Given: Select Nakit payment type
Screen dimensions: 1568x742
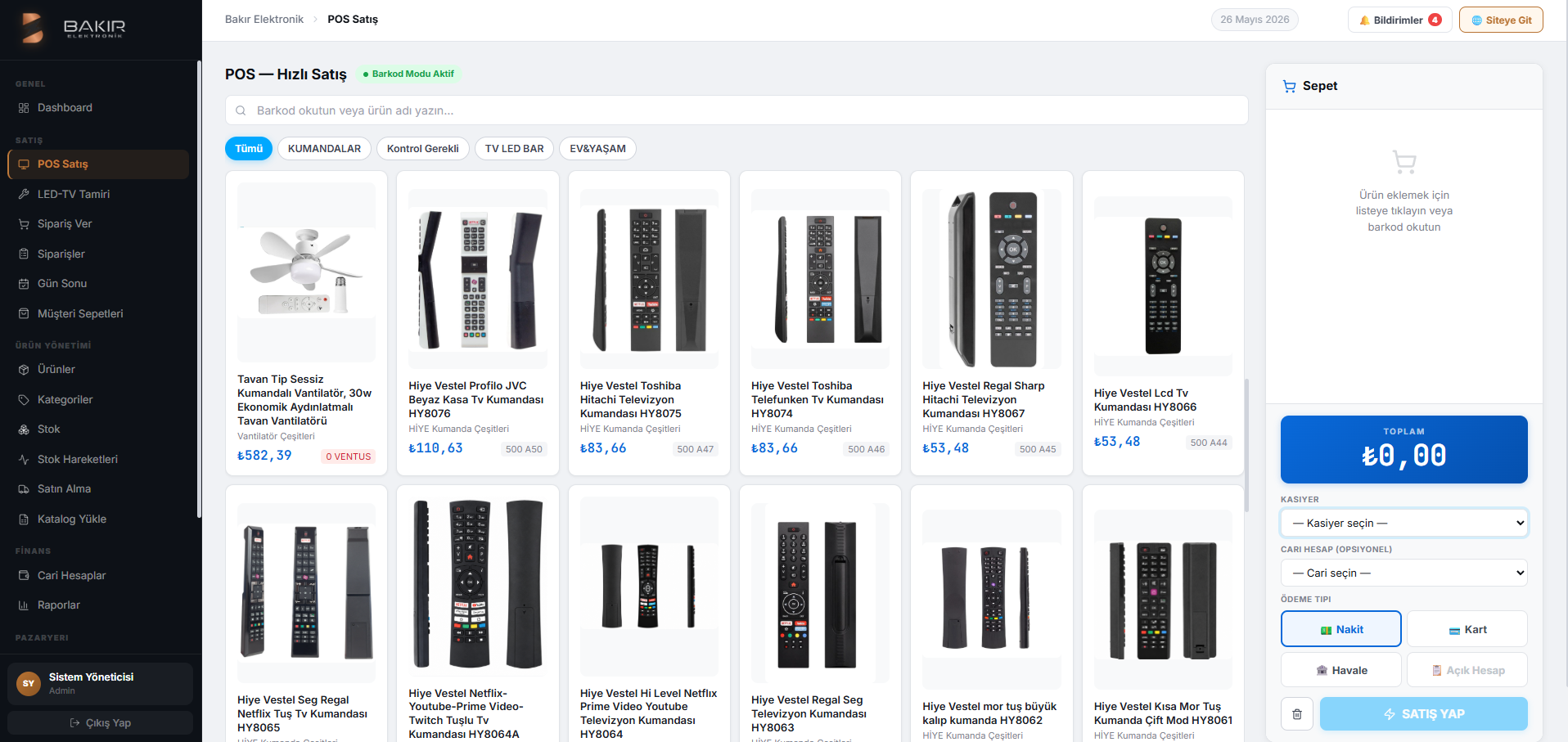Looking at the screenshot, I should pos(1341,629).
